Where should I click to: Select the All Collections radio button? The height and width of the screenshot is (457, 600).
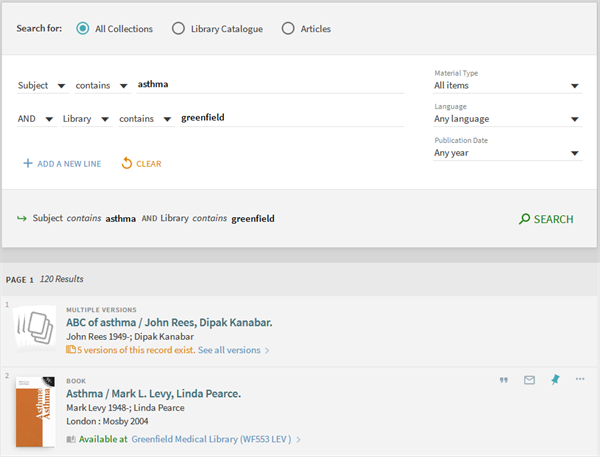[x=82, y=29]
